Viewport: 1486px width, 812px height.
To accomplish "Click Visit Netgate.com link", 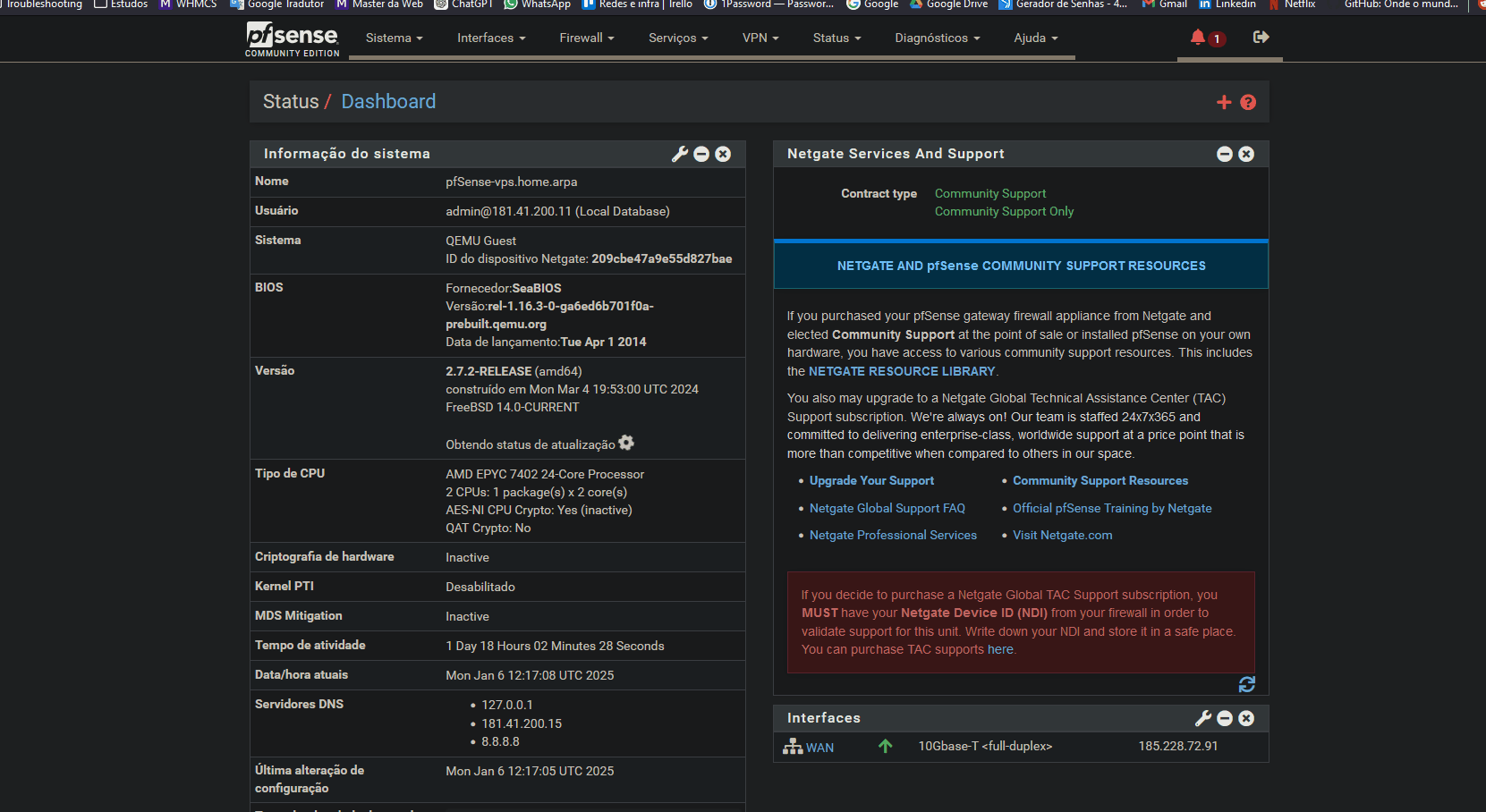I will 1063,535.
